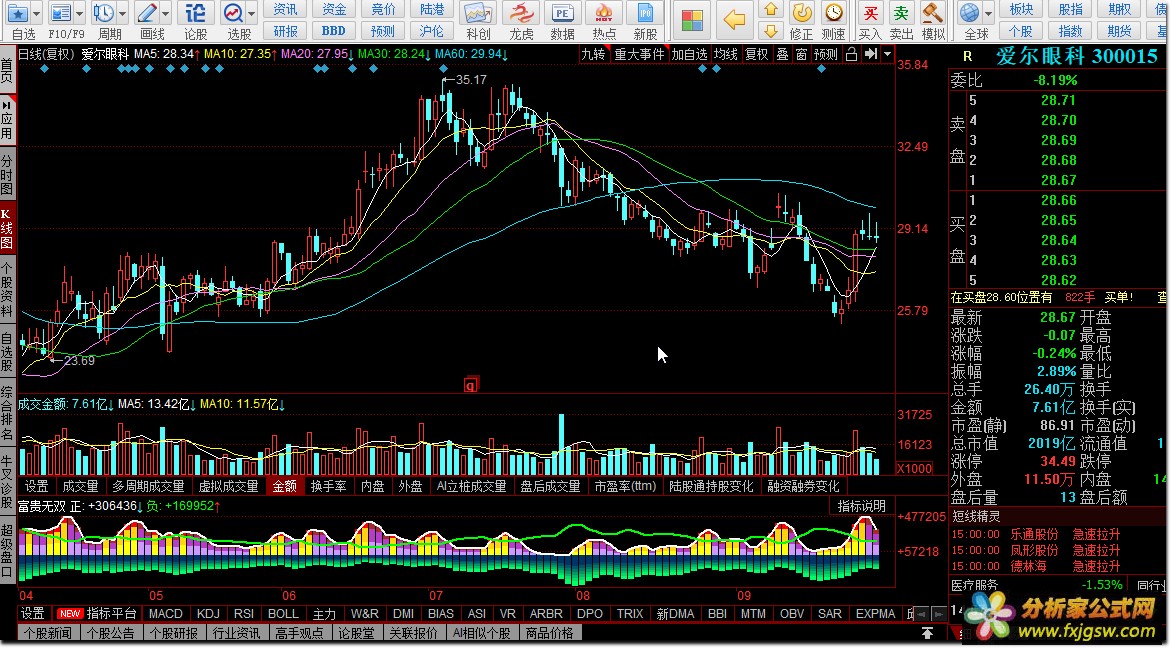Open the 模拟 simulated trading gavel icon
Image resolution: width=1172 pixels, height=648 pixels.
932,13
